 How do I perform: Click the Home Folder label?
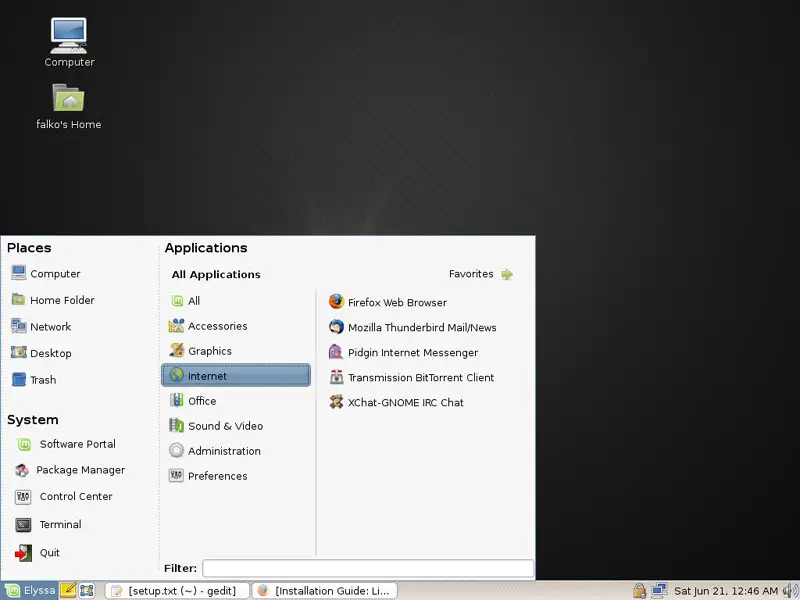click(x=62, y=300)
